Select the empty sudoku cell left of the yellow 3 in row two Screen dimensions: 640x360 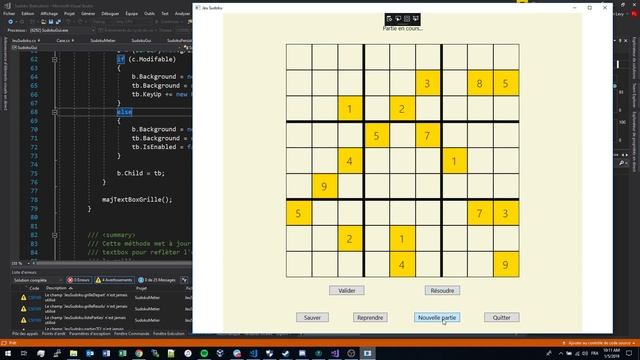click(402, 83)
